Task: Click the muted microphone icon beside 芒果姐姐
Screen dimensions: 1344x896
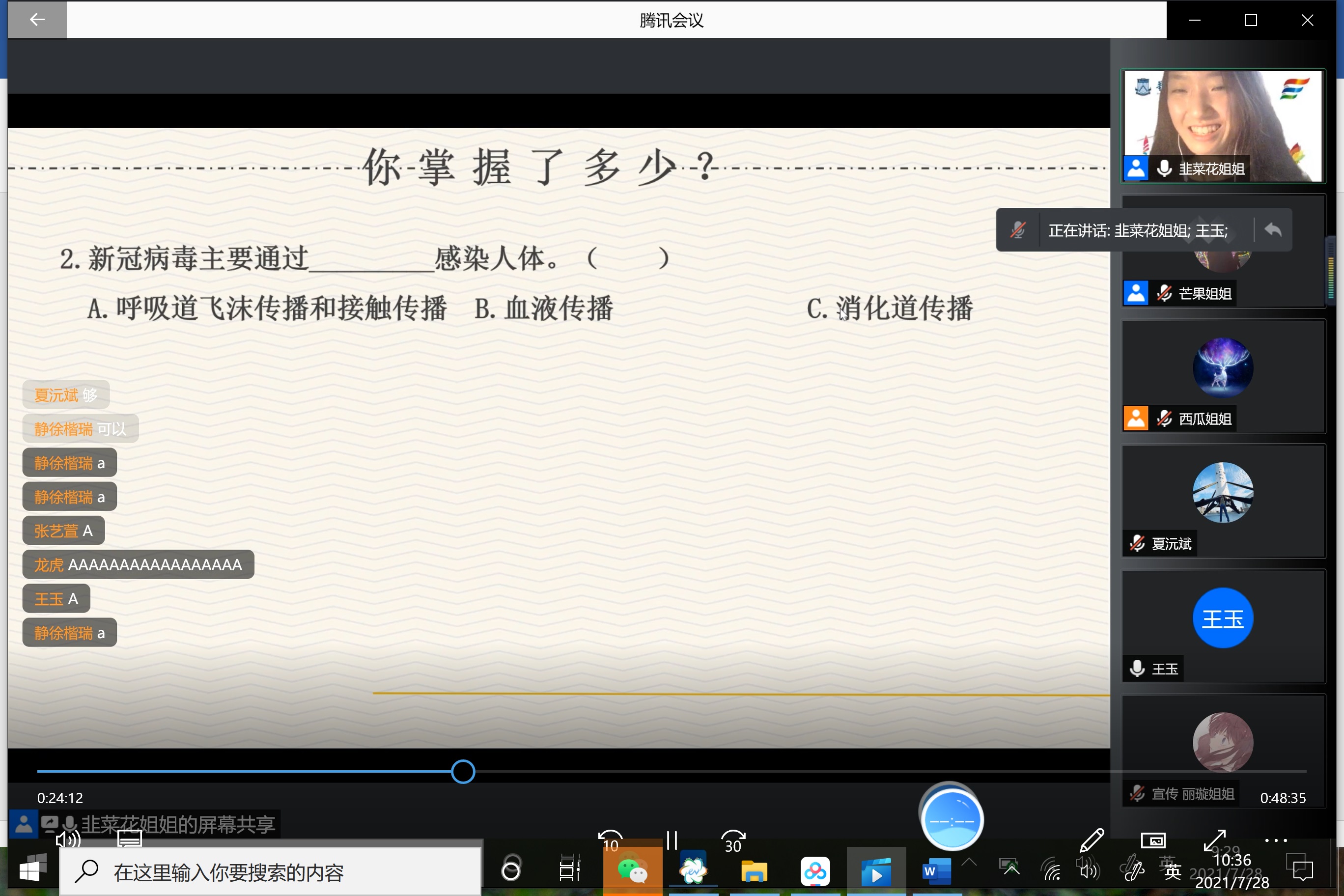Action: click(x=1164, y=293)
